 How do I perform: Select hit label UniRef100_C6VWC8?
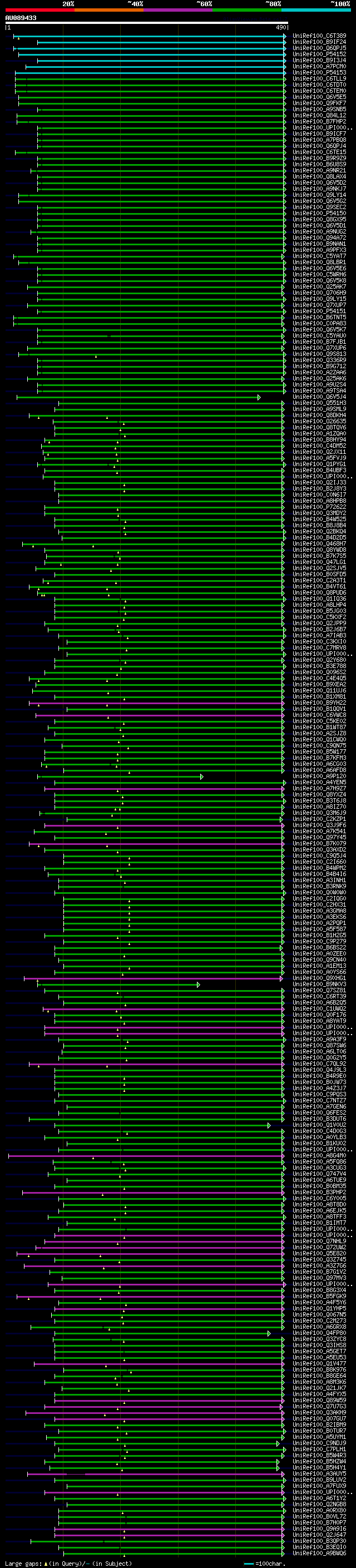click(x=319, y=715)
